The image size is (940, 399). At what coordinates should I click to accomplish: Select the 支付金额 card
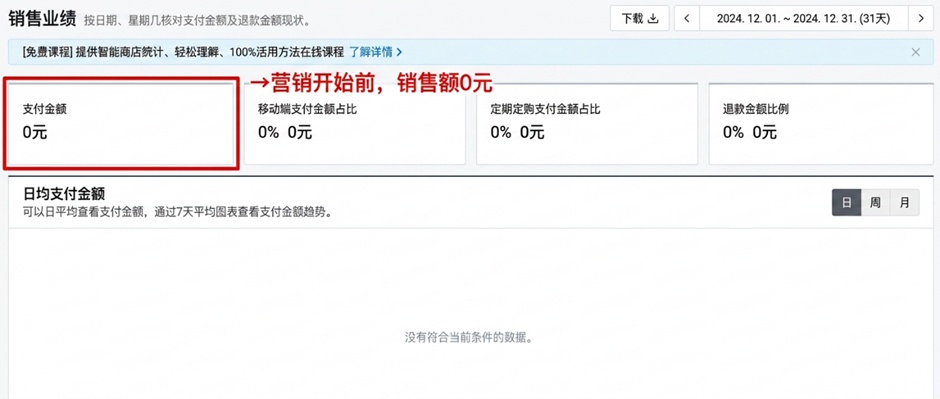tap(122, 124)
